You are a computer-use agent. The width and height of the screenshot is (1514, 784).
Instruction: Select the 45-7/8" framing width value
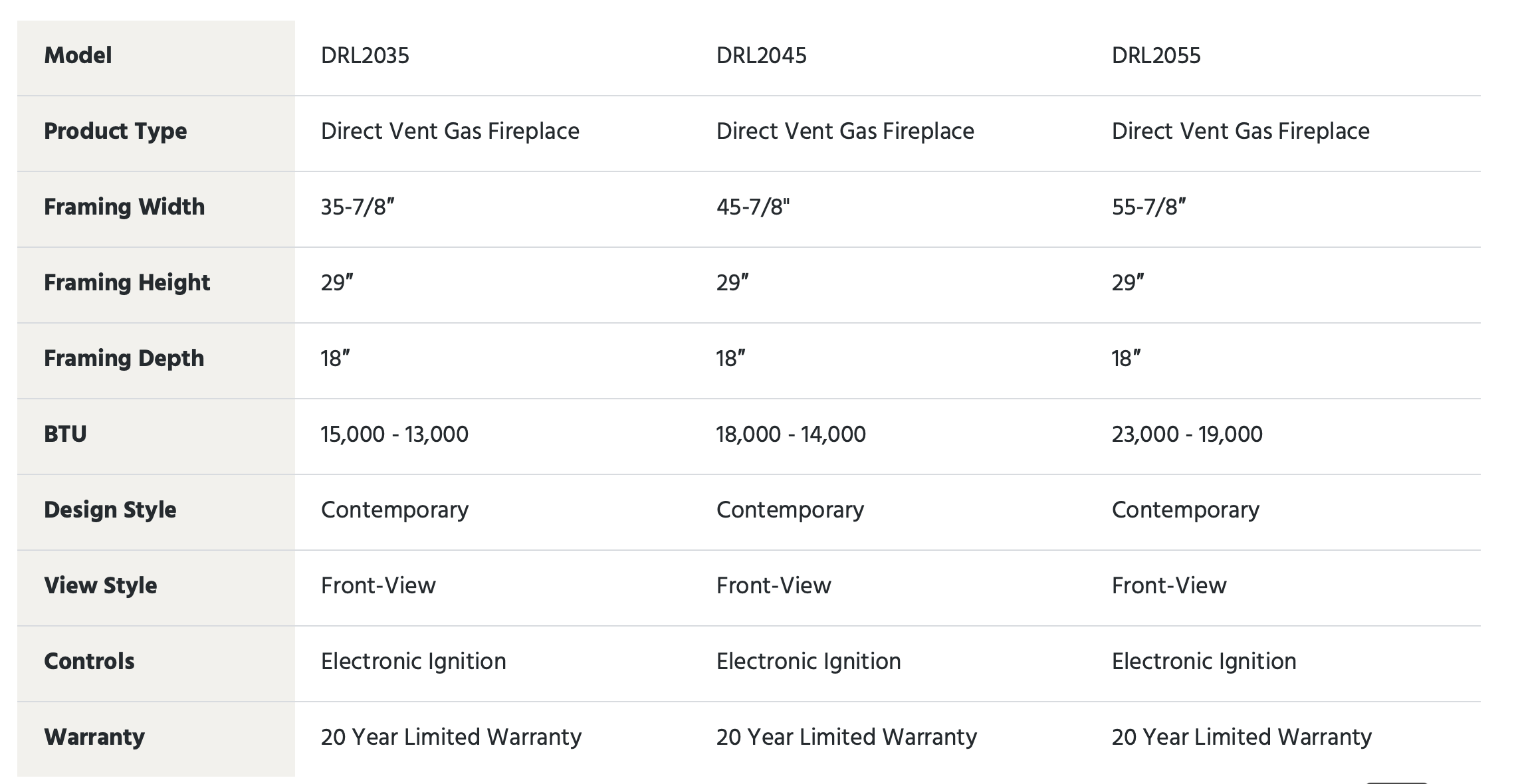[752, 207]
